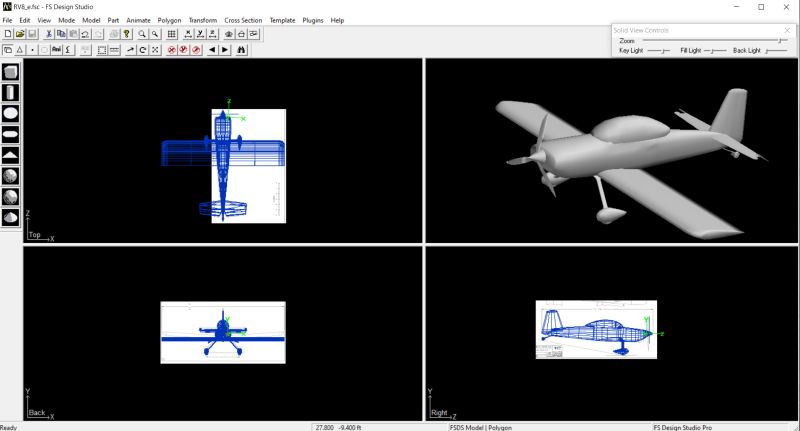Screen dimensions: 800x431
Task: Open the Part menu
Action: pyautogui.click(x=113, y=20)
